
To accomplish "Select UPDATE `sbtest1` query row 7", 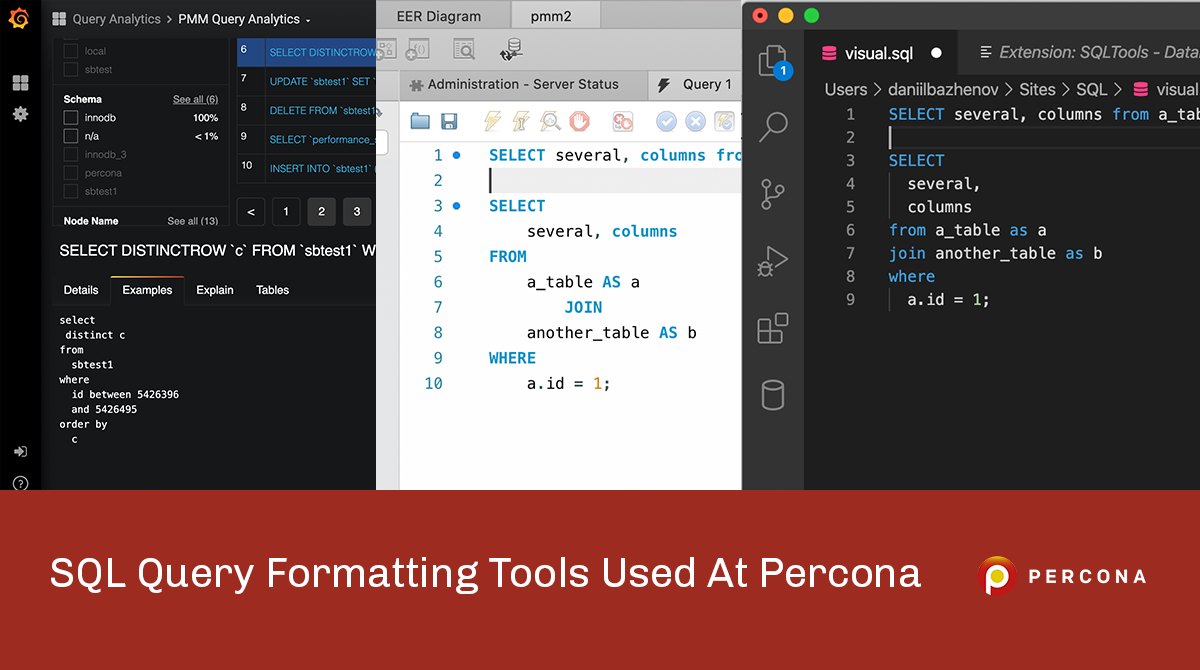I will (x=306, y=81).
